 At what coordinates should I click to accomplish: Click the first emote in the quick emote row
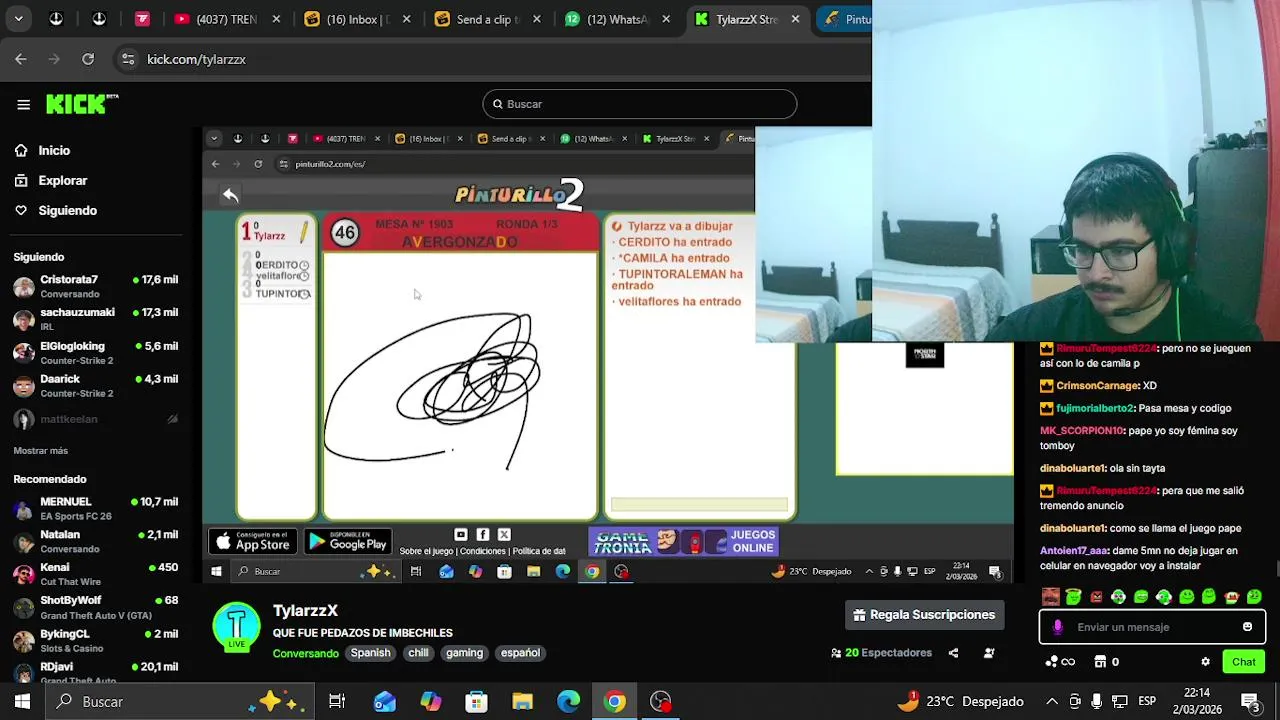coord(1050,597)
